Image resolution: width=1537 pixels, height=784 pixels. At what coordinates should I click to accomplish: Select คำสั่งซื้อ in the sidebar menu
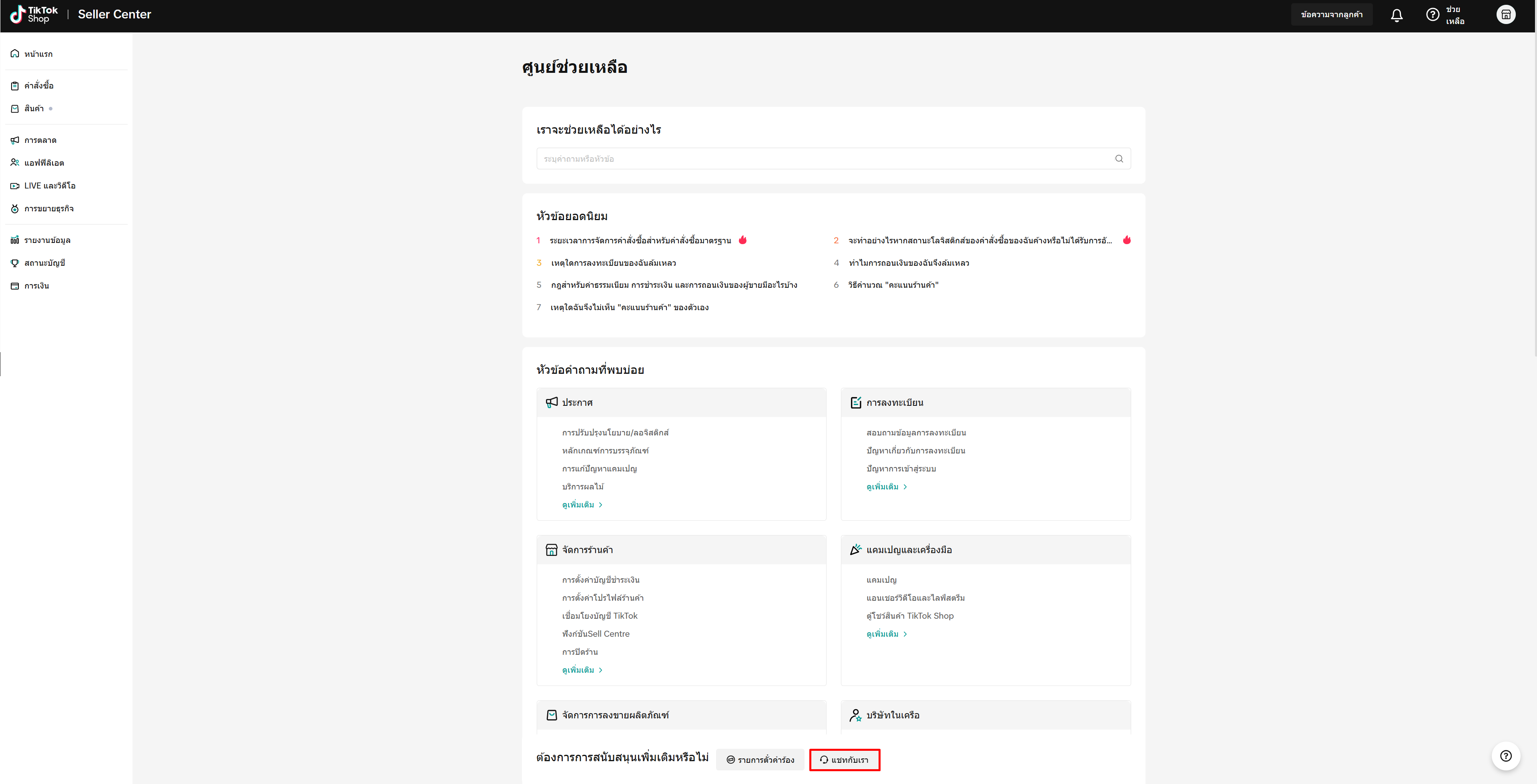(x=39, y=85)
